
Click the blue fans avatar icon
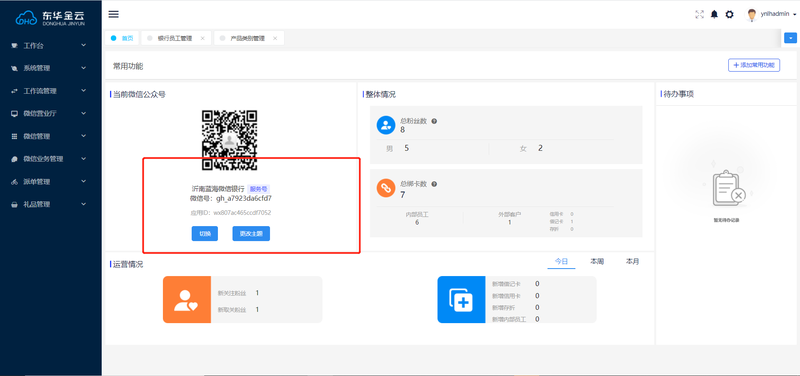click(386, 125)
